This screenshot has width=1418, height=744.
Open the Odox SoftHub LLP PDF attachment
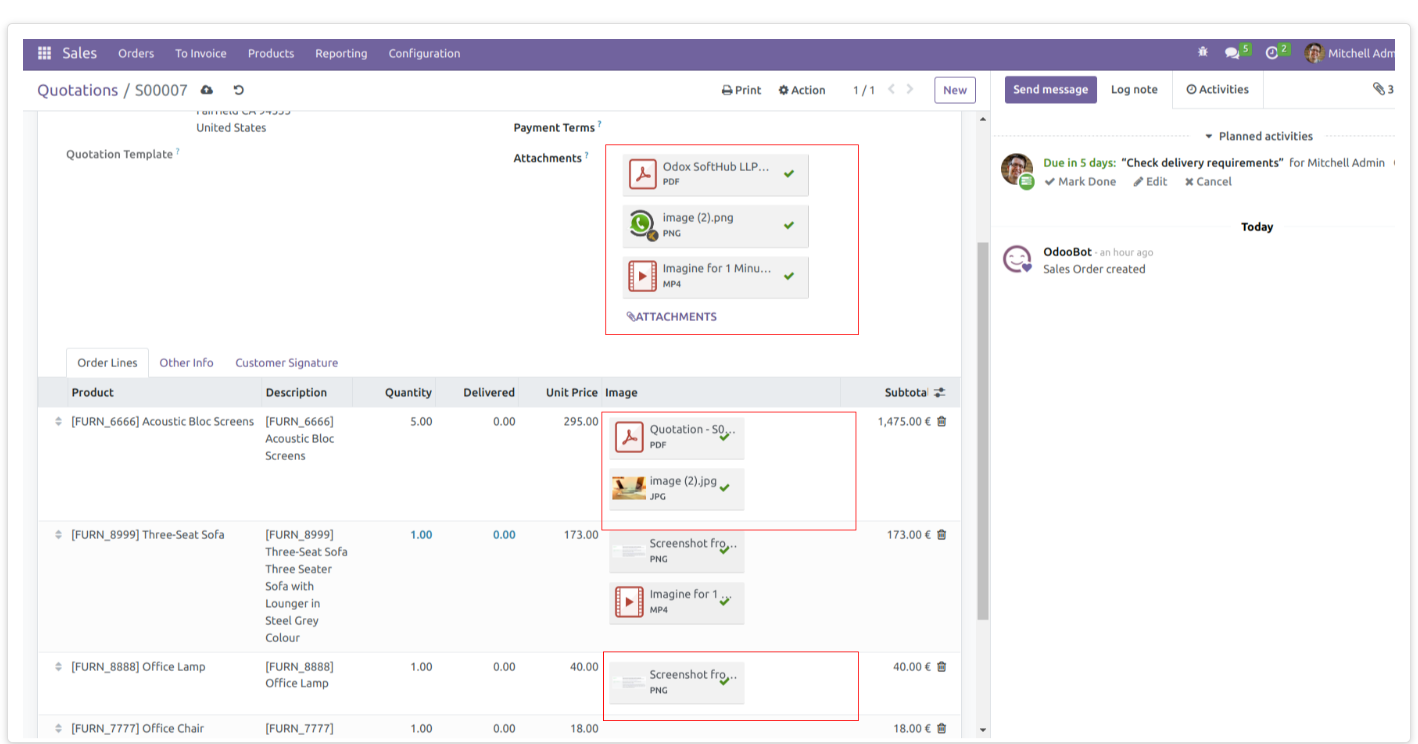point(716,174)
